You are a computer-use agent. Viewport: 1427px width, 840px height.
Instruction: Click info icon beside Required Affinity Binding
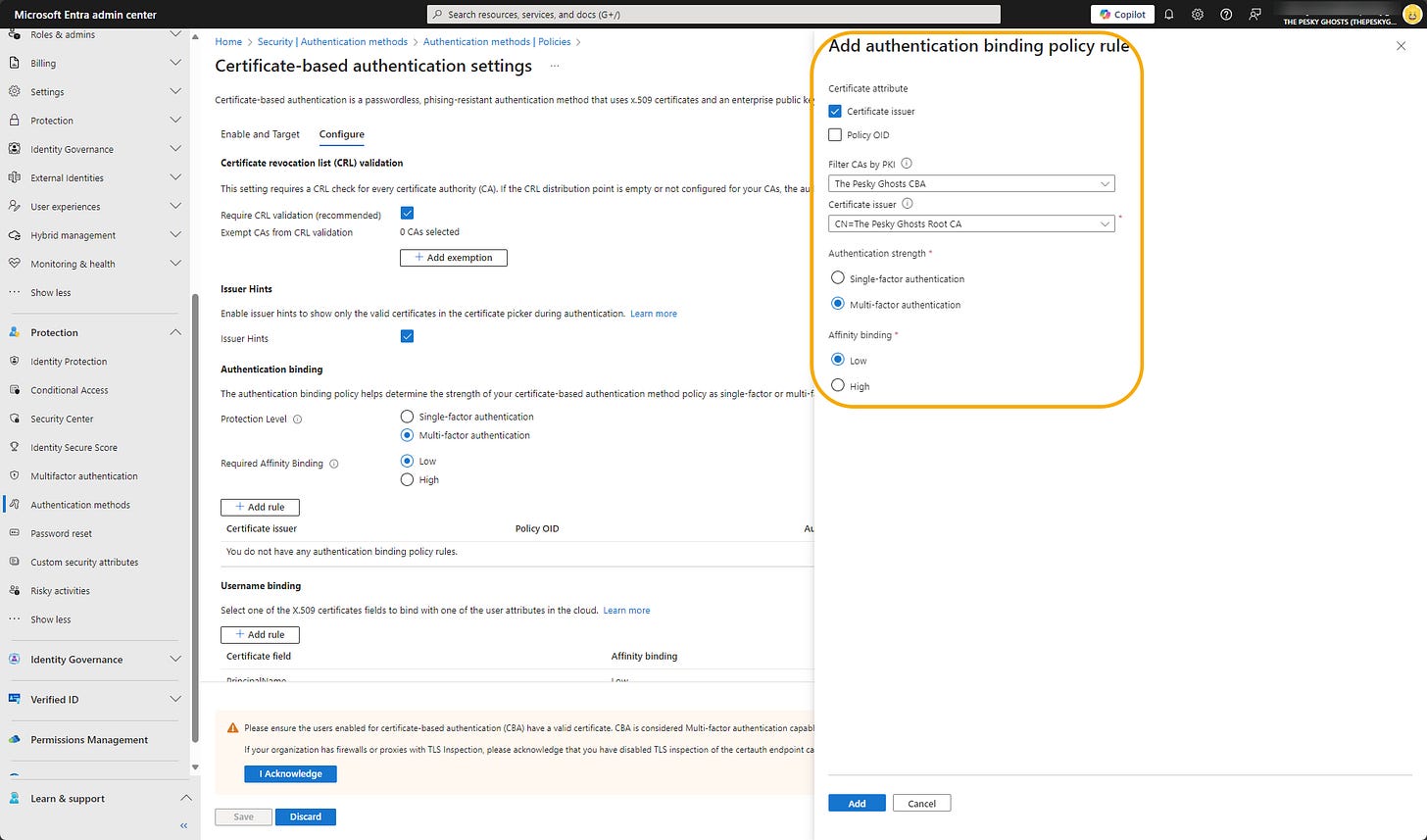pyautogui.click(x=334, y=464)
